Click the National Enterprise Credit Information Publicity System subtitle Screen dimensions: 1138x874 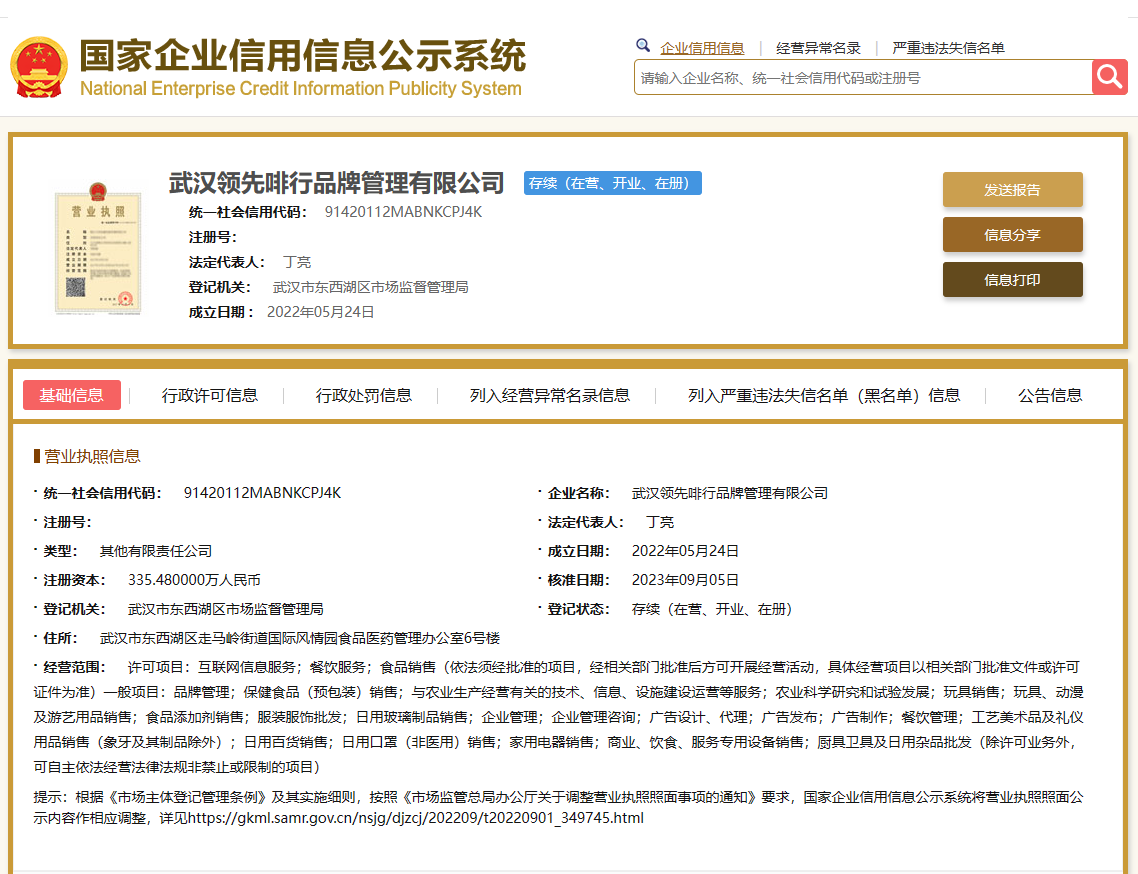[300, 89]
